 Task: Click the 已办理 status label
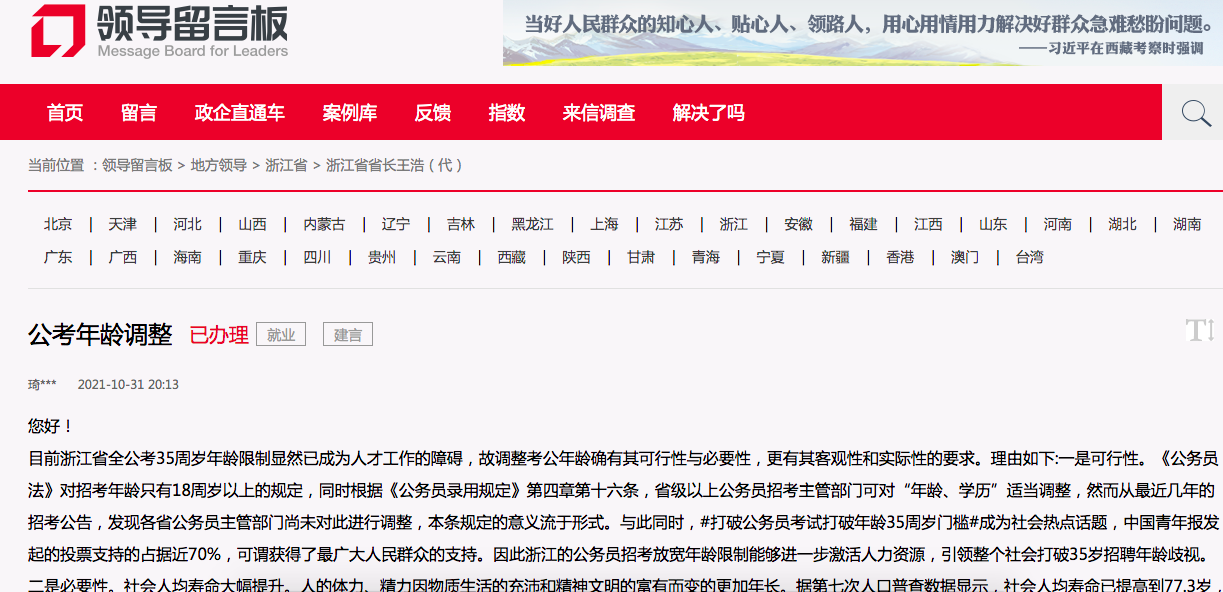(x=220, y=335)
